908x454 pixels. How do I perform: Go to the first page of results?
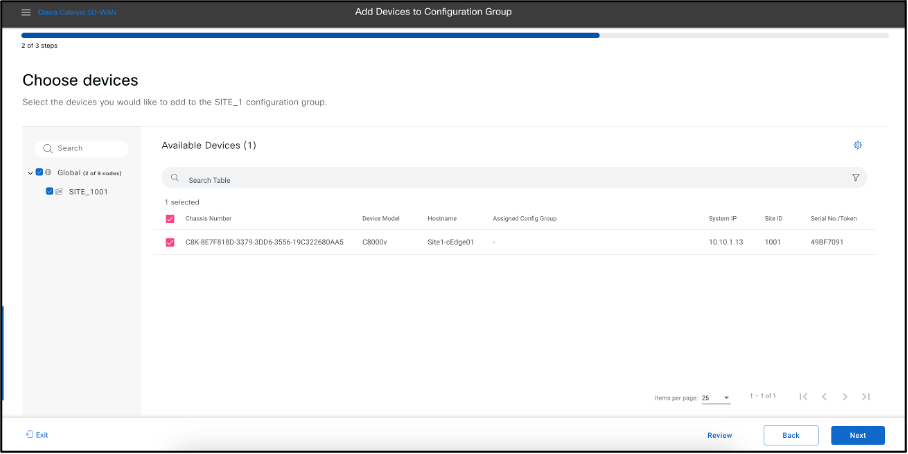tap(803, 397)
